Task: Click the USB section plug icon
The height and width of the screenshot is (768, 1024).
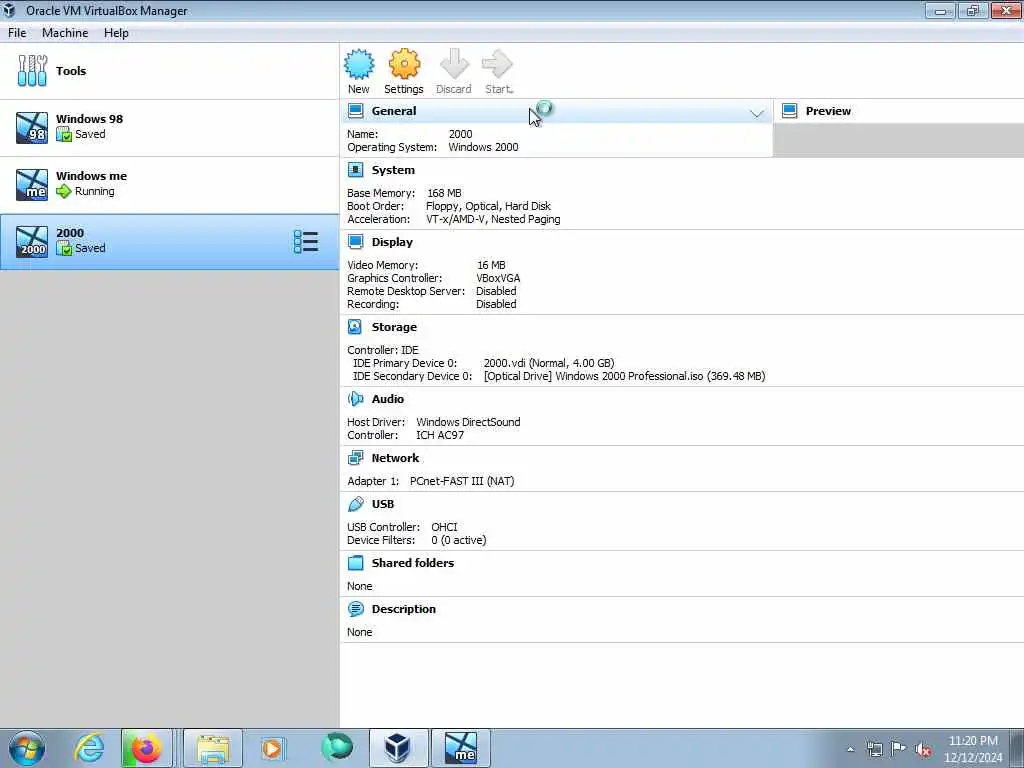Action: click(355, 504)
